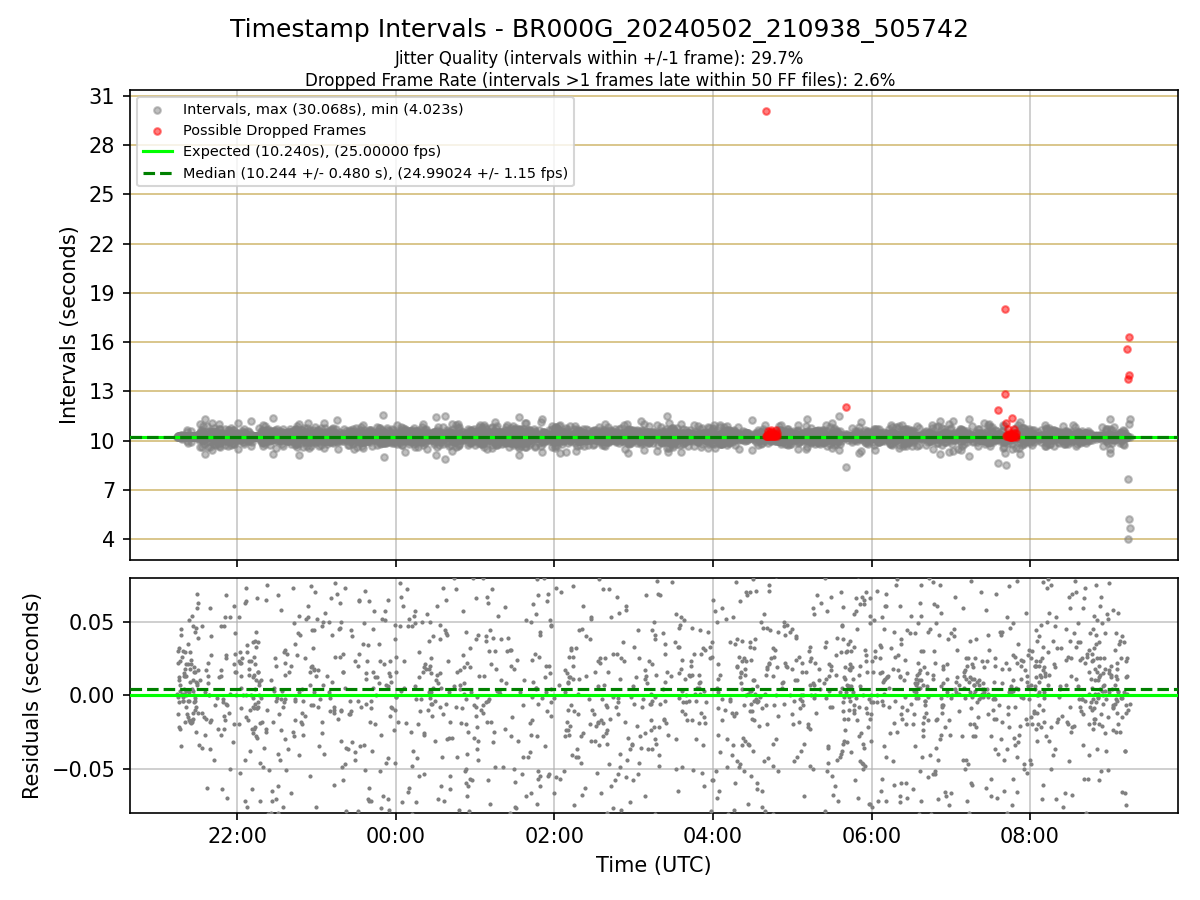Click the y-axis tick label '31'
The height and width of the screenshot is (900, 1200).
click(101, 97)
